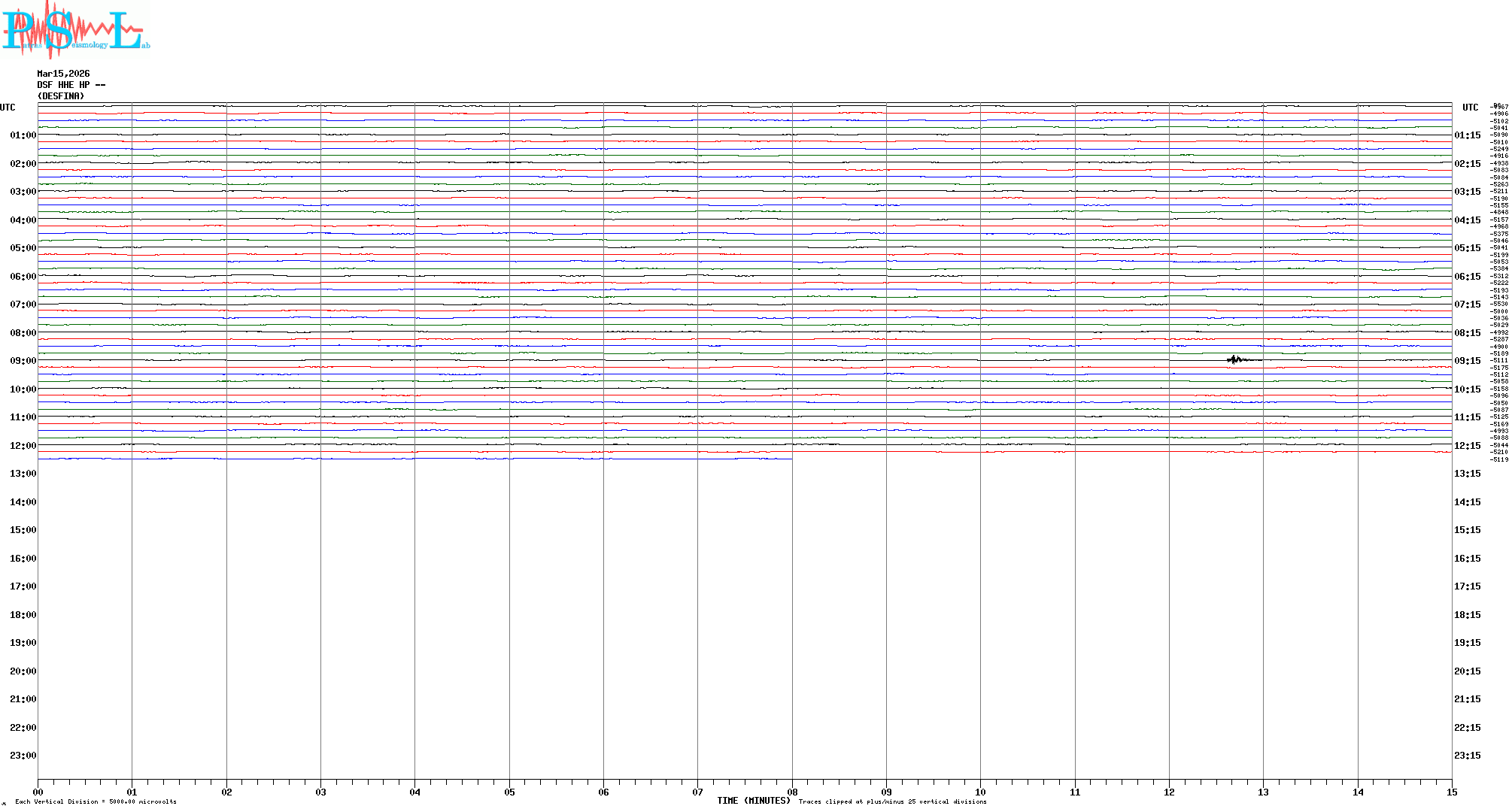
Task: Click minute 08 on the bottom time axis
Action: pyautogui.click(x=792, y=792)
